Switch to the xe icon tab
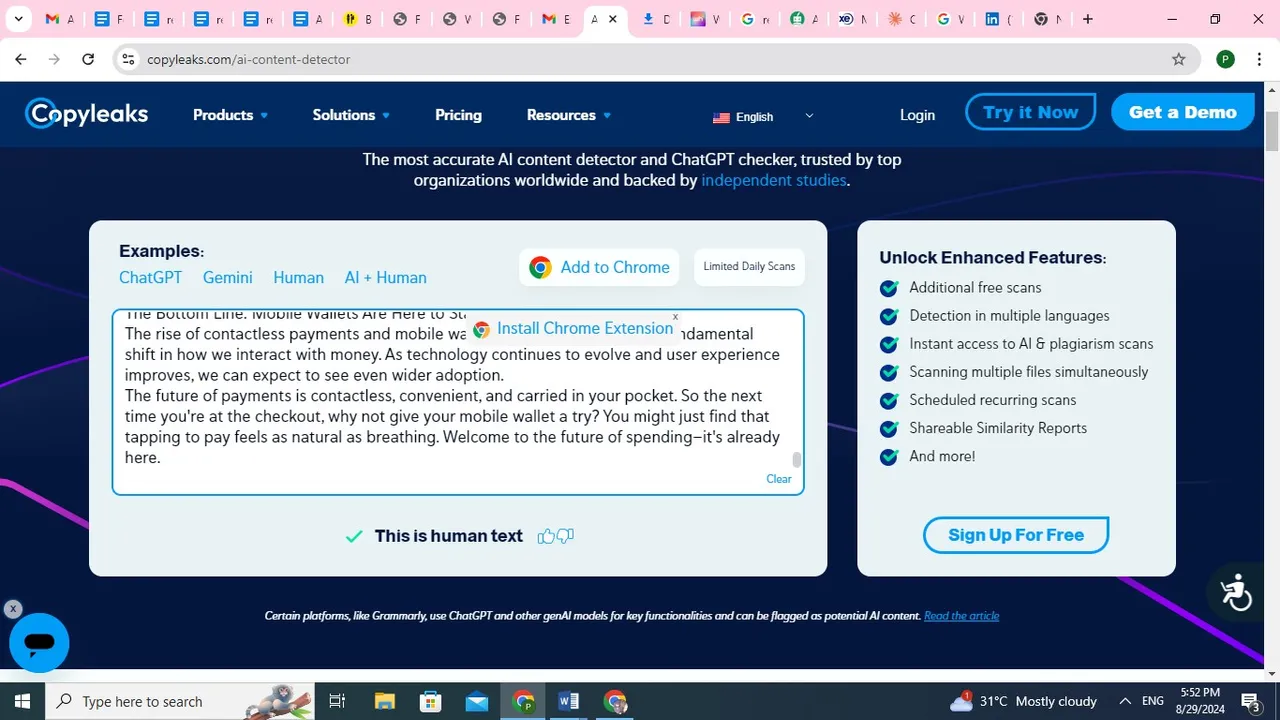The image size is (1280, 720). click(852, 19)
